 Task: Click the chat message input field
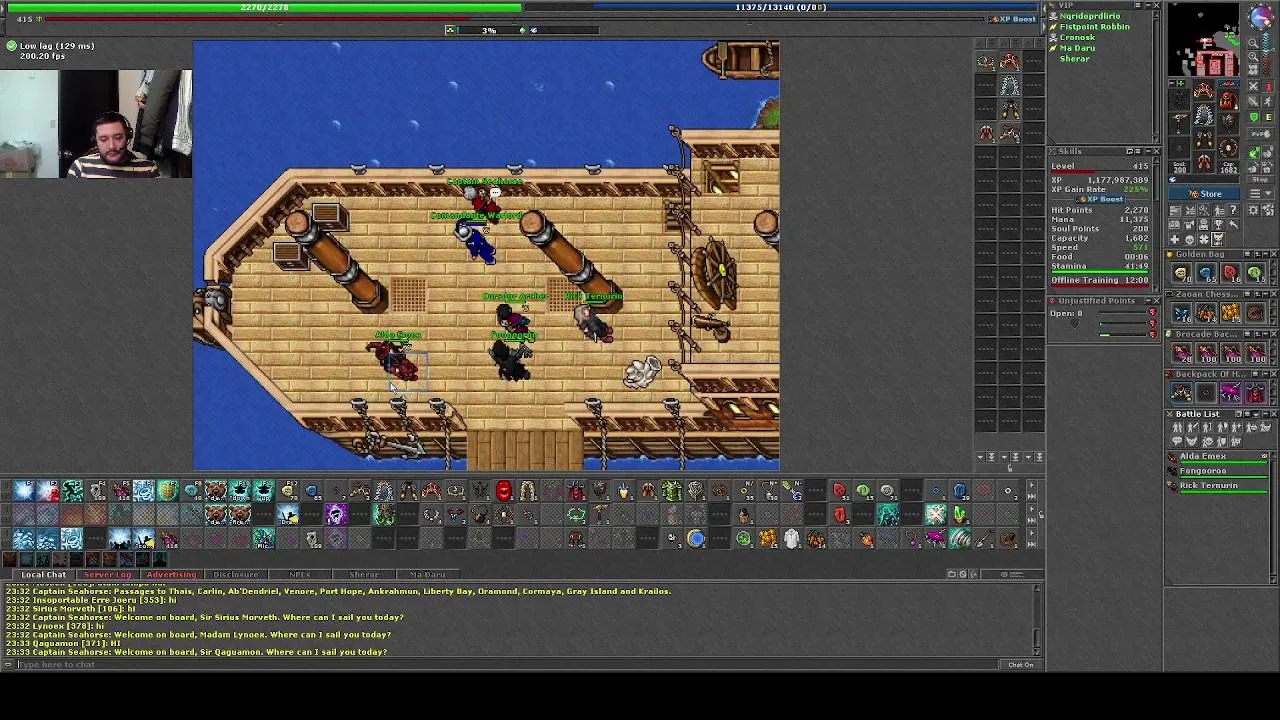505,664
